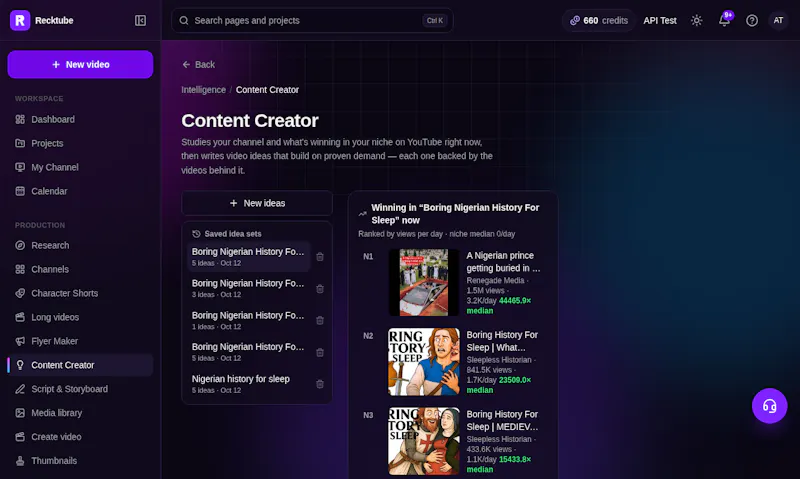This screenshot has width=800, height=479.
Task: Click the Dashboard grid icon
Action: (20, 119)
